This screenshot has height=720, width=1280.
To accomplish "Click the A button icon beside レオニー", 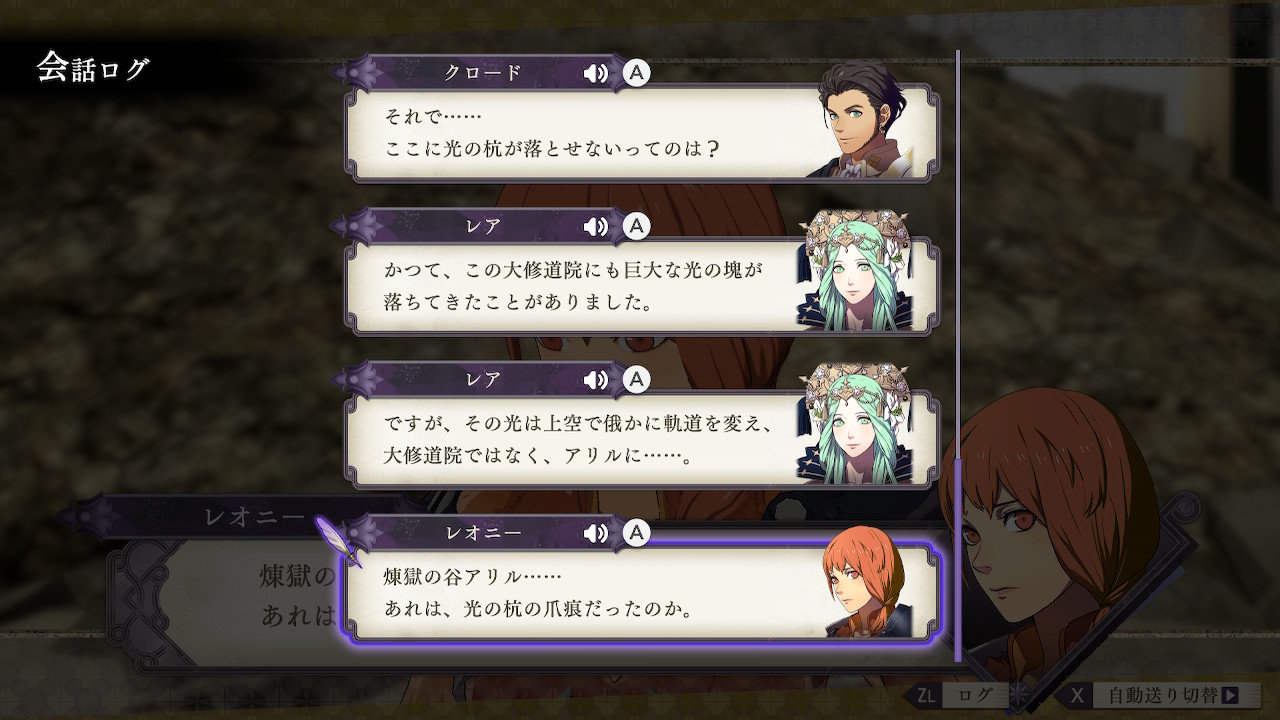I will (637, 534).
